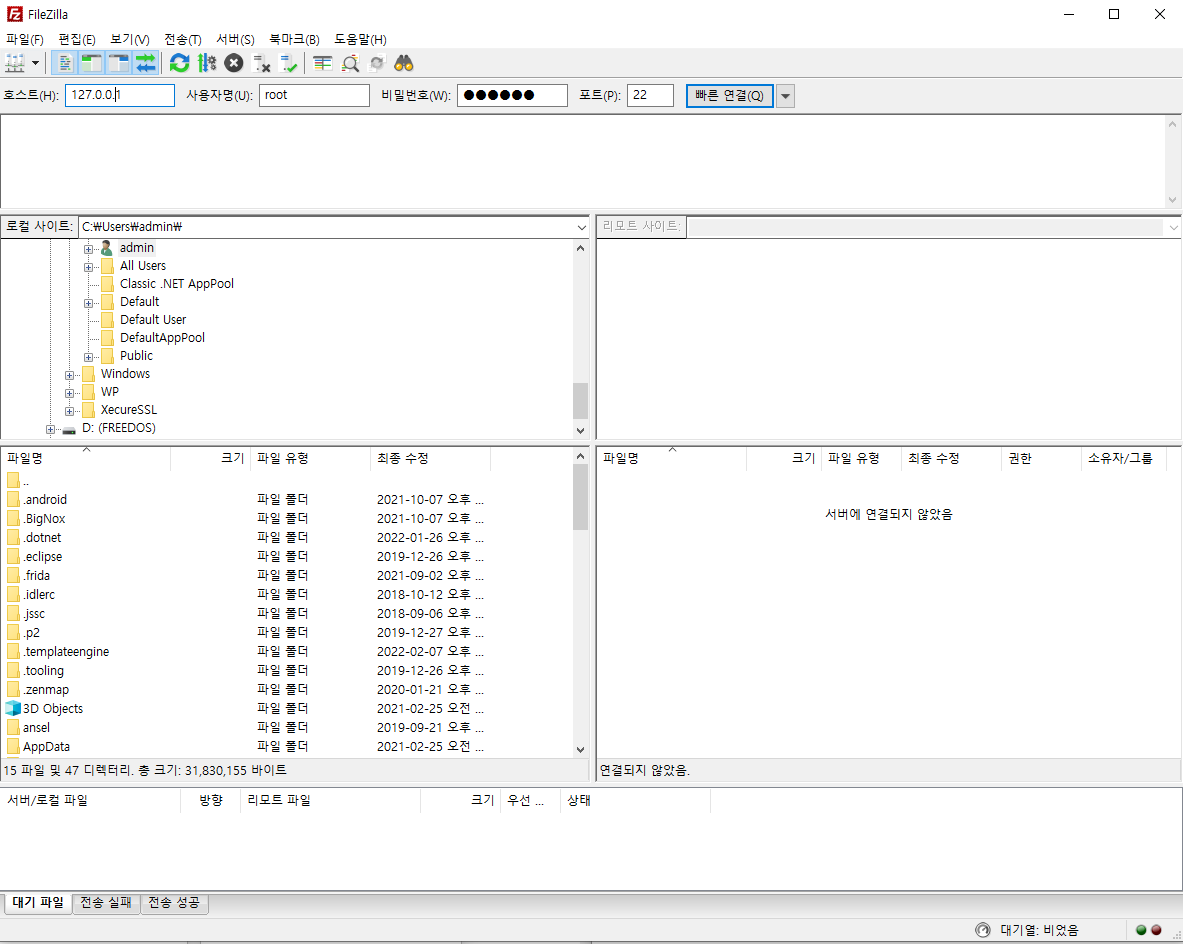The height and width of the screenshot is (944, 1183).
Task: Select the .frida folder row
Action: point(286,575)
